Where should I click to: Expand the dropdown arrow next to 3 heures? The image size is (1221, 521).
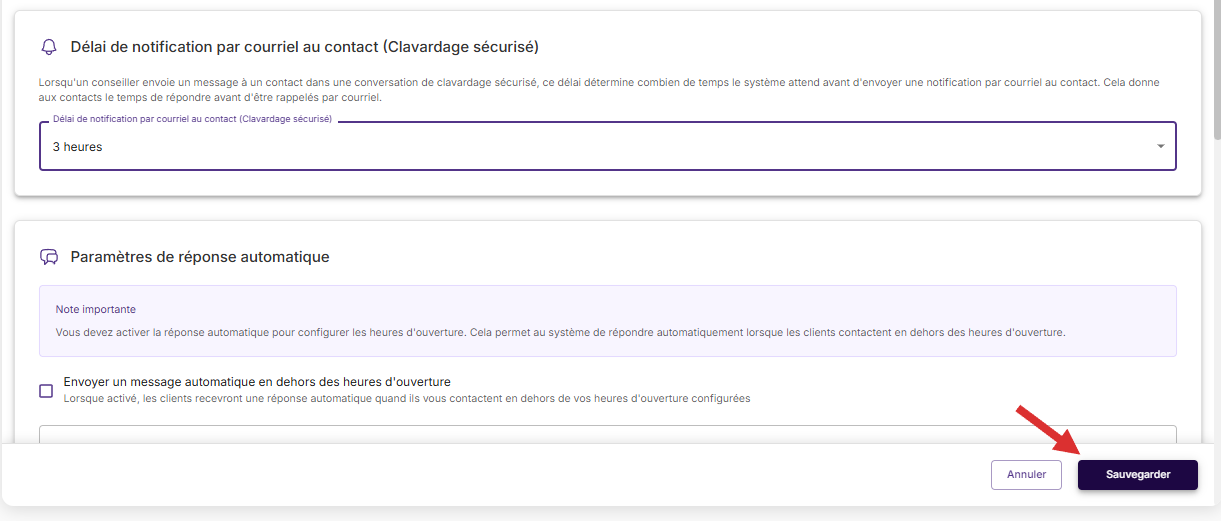coord(1160,147)
